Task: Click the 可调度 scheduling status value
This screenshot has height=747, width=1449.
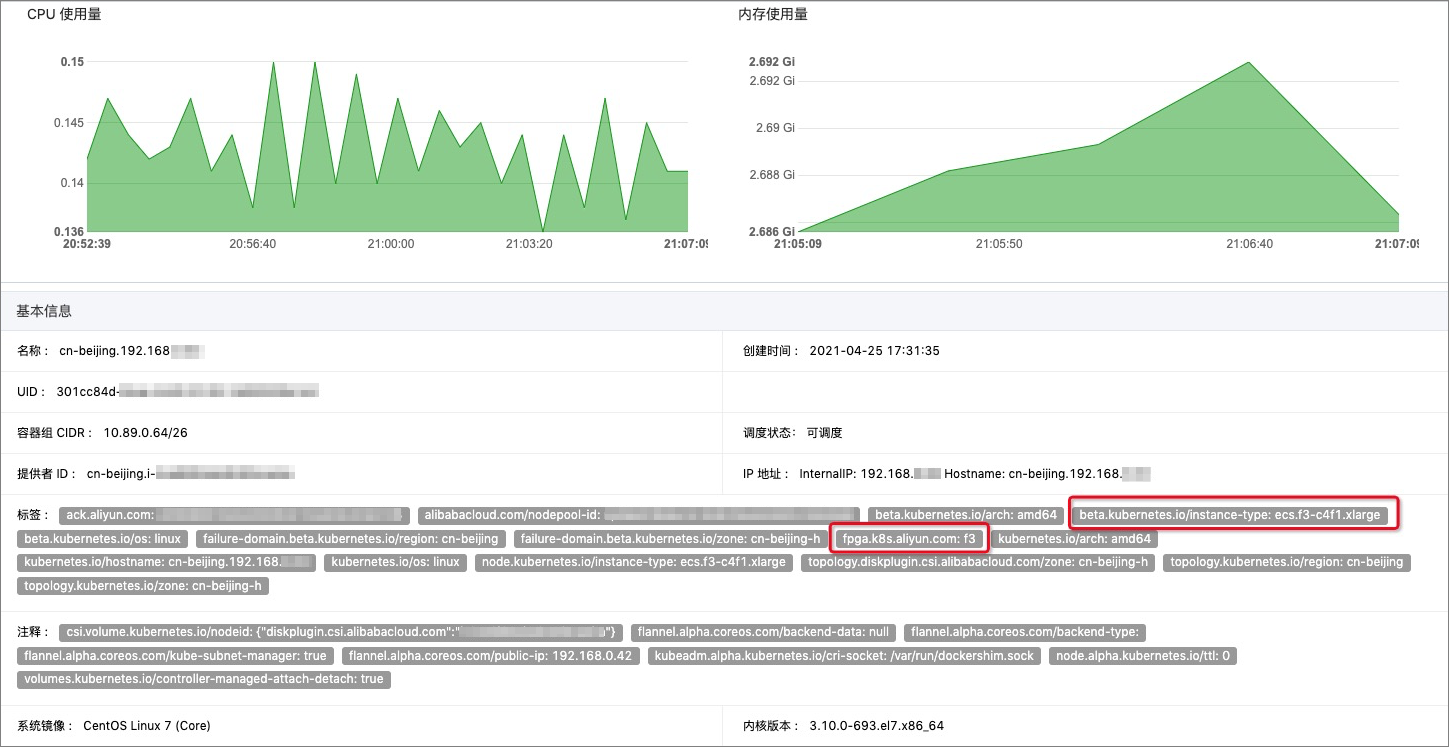Action: point(825,433)
